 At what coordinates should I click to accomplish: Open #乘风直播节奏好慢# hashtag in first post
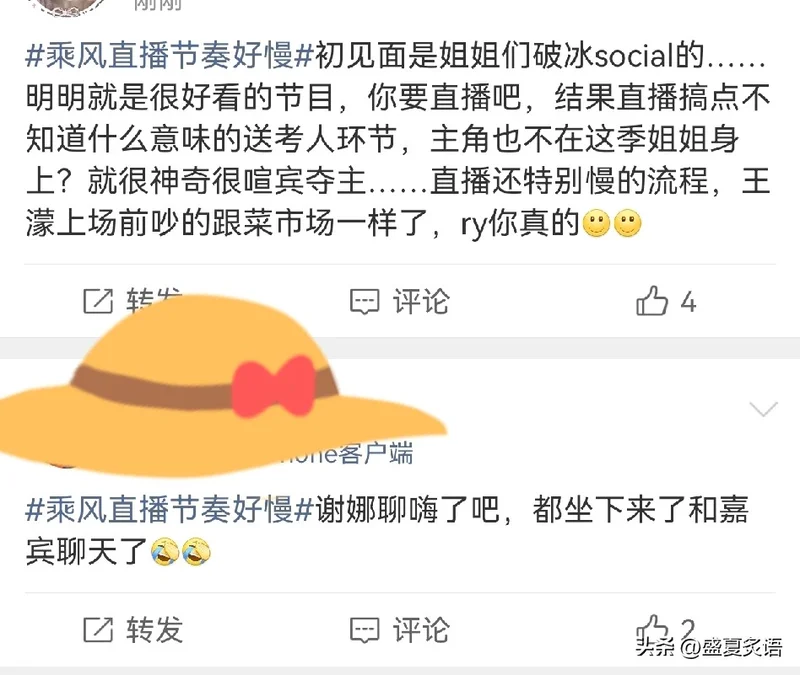point(169,55)
